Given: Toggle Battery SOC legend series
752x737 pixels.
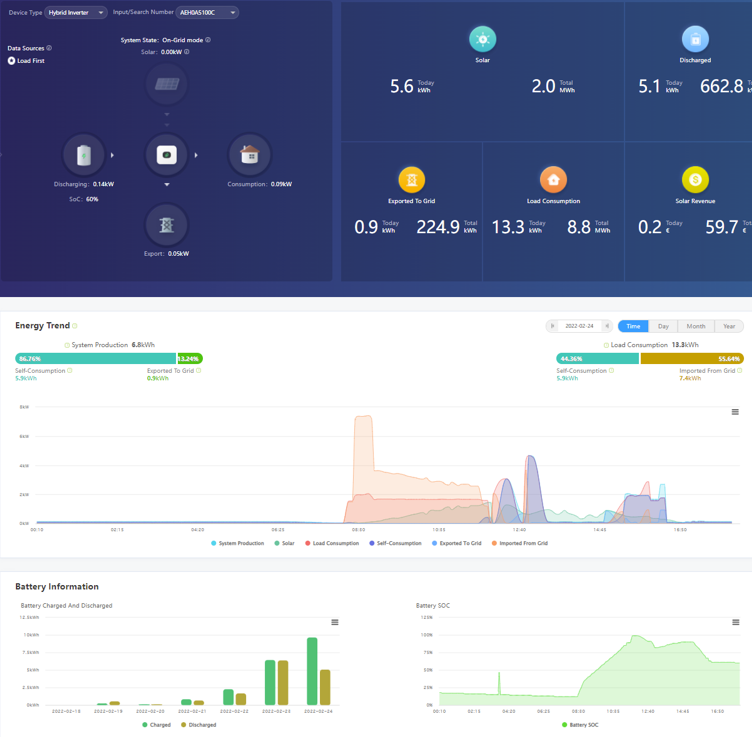Looking at the screenshot, I should 580,725.
